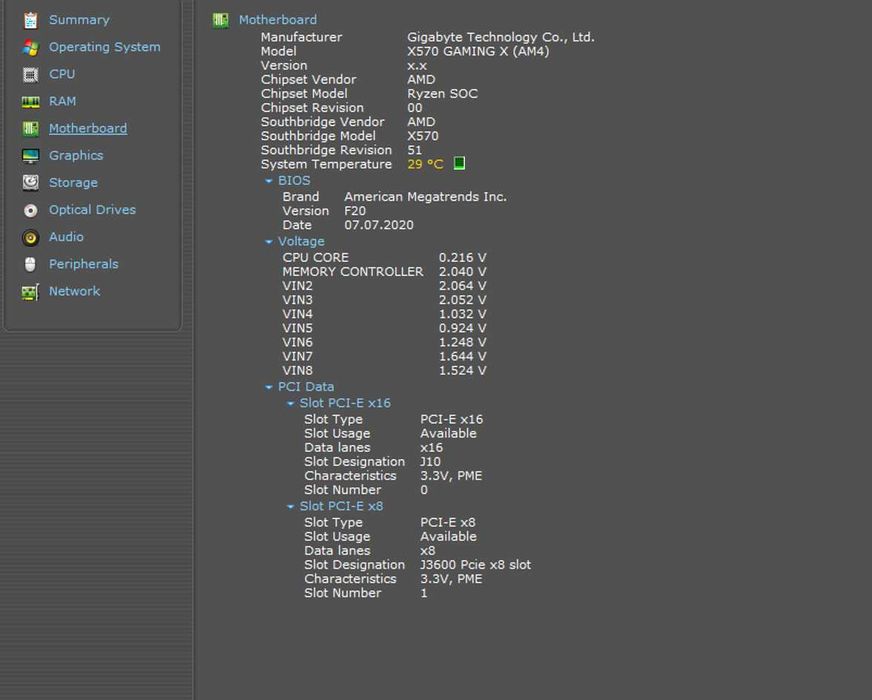This screenshot has height=700, width=872.
Task: Open the Optical Drives link
Action: pos(92,210)
